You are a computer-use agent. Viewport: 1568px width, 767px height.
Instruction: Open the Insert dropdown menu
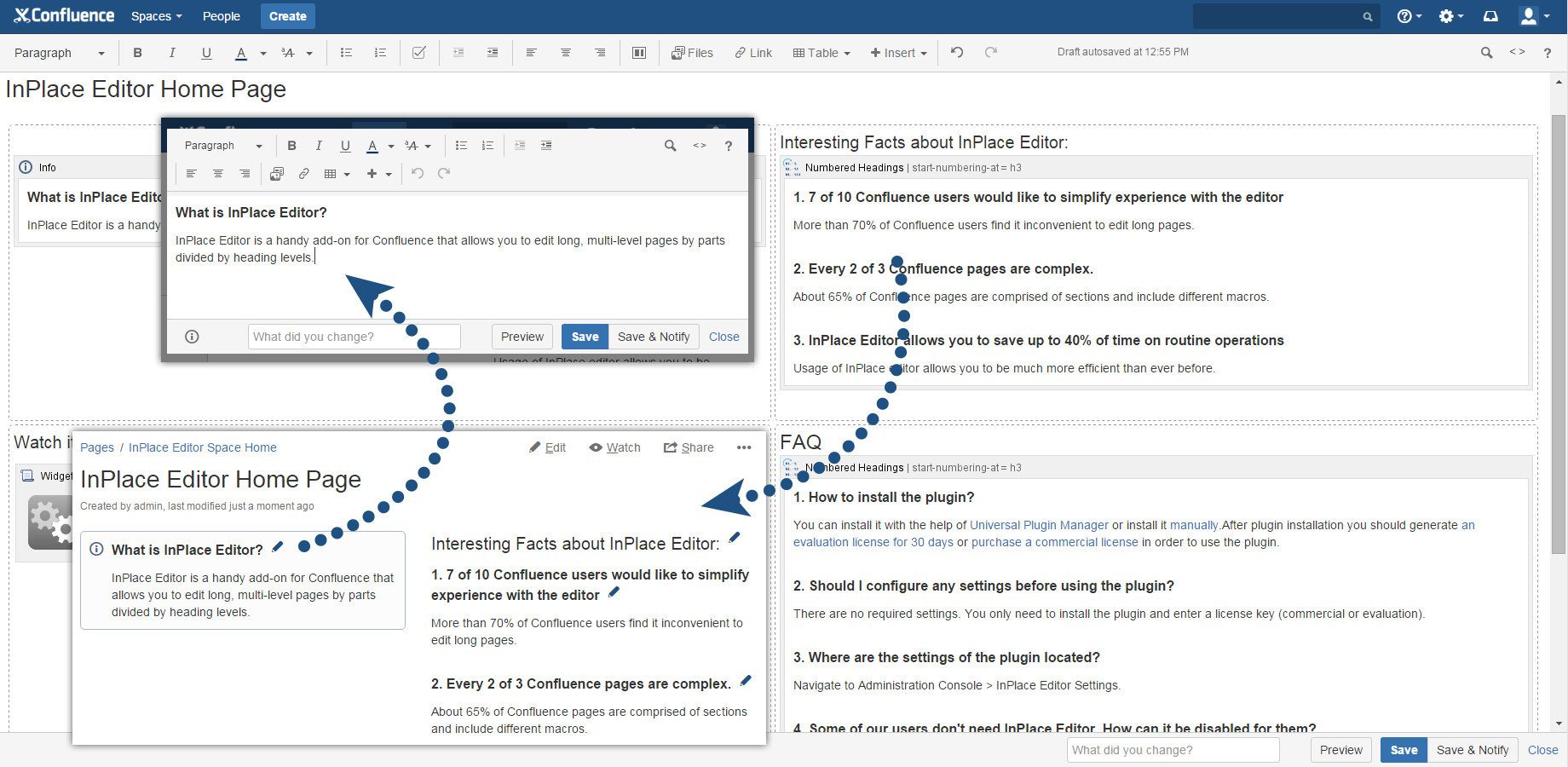[898, 53]
